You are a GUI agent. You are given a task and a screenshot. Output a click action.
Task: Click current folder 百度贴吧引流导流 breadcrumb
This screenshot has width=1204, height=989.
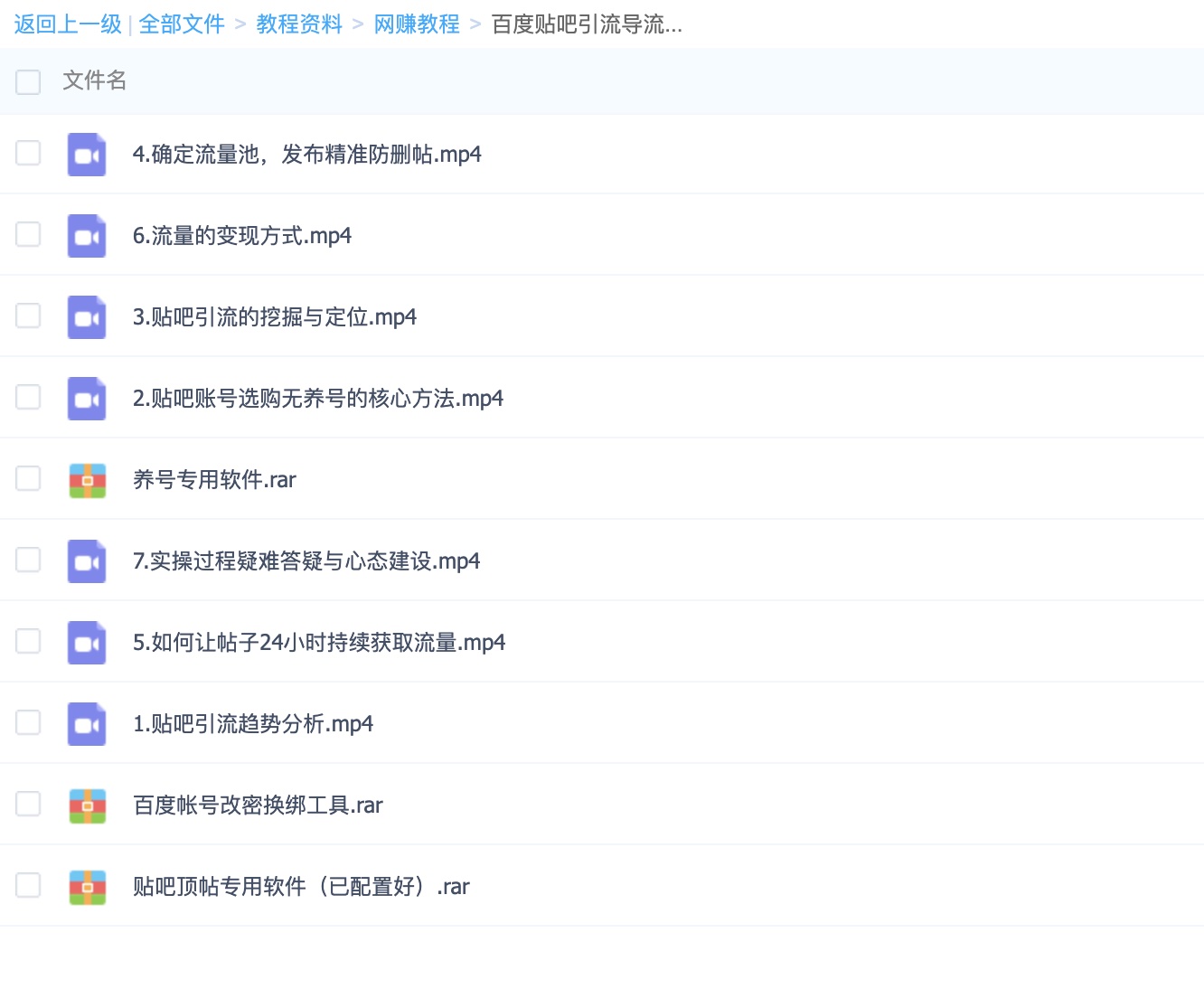pos(587,24)
